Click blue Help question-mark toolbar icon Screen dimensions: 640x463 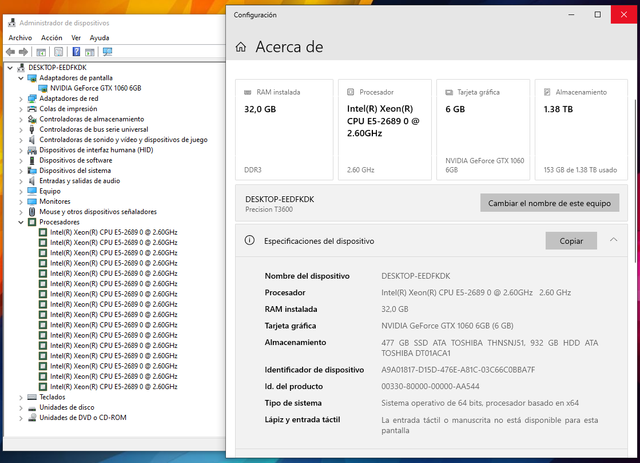click(x=76, y=52)
